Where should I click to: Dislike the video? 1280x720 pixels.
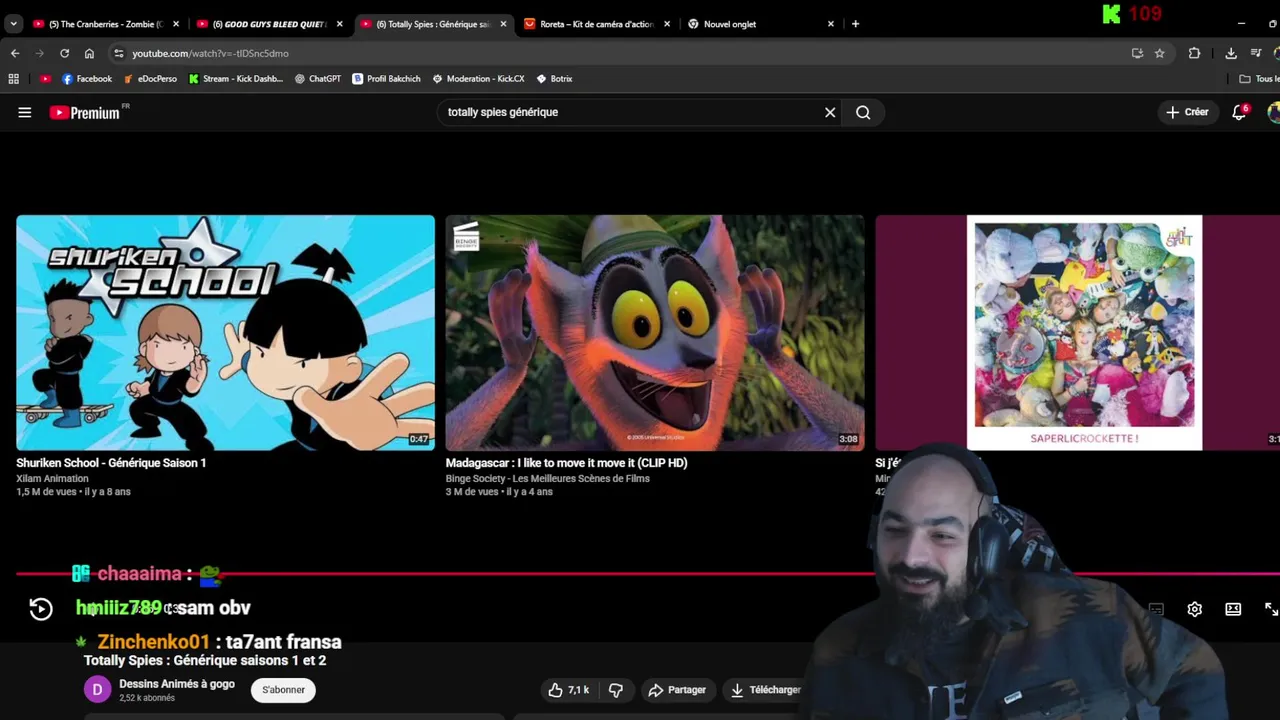[616, 690]
